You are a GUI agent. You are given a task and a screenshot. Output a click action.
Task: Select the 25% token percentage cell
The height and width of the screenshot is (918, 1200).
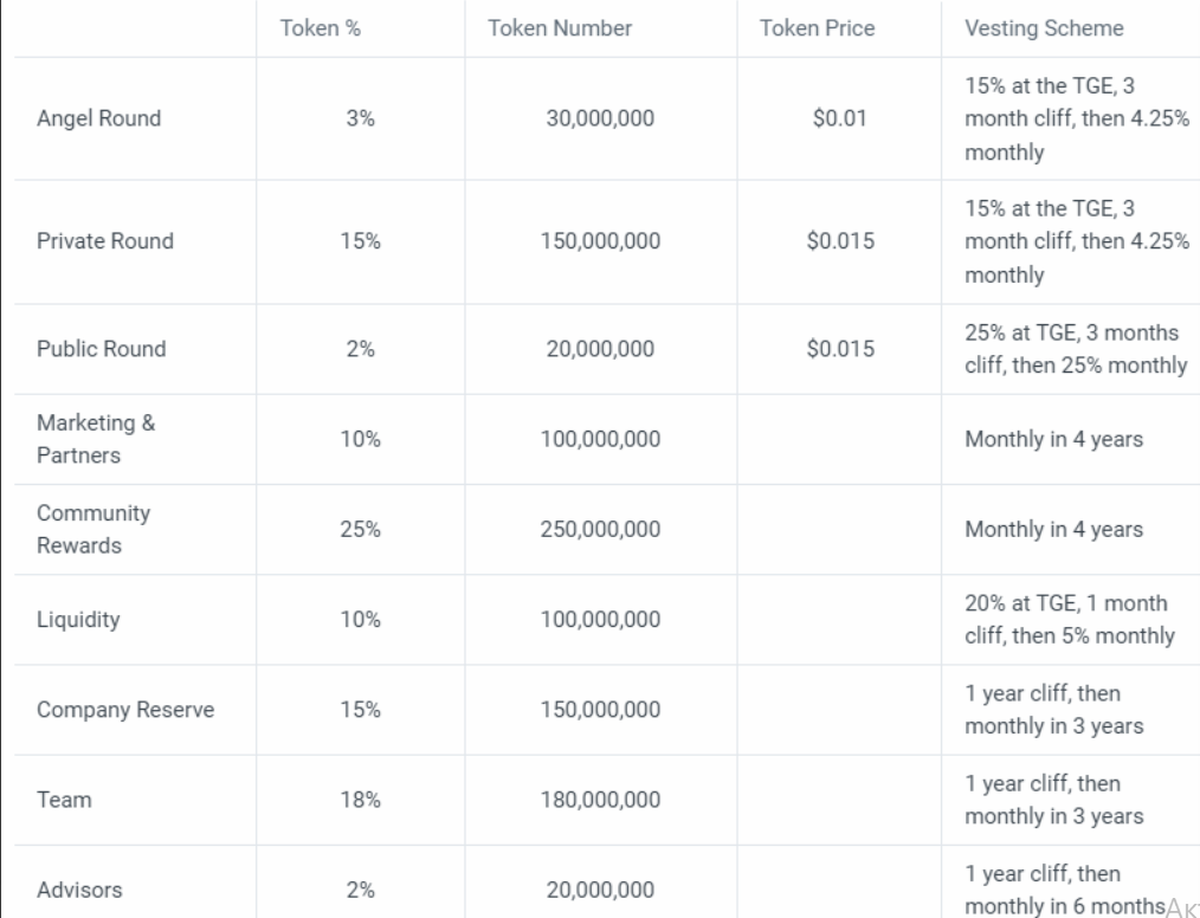click(360, 529)
